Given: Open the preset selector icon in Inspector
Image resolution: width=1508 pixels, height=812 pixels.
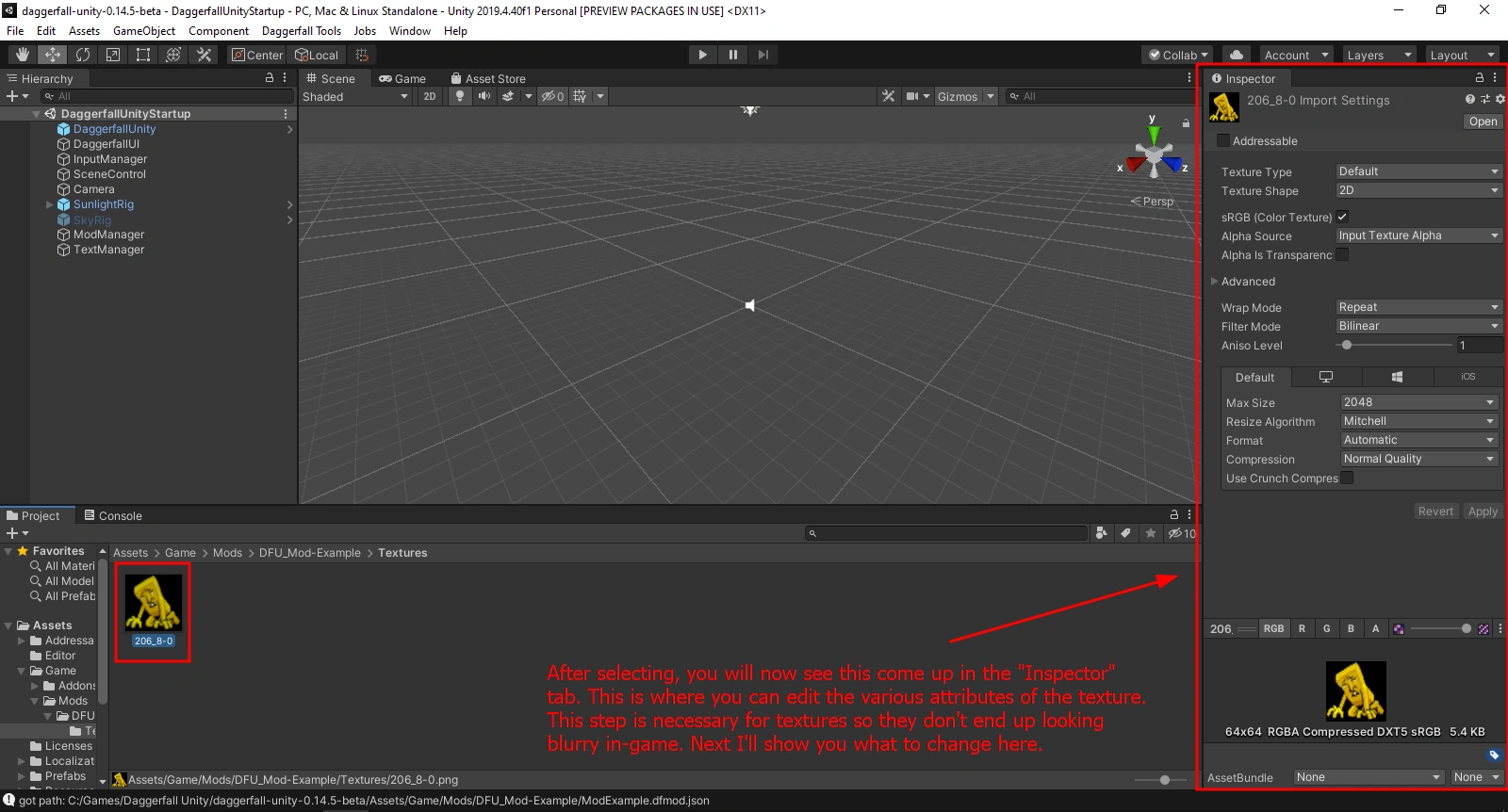Looking at the screenshot, I should tap(1484, 99).
